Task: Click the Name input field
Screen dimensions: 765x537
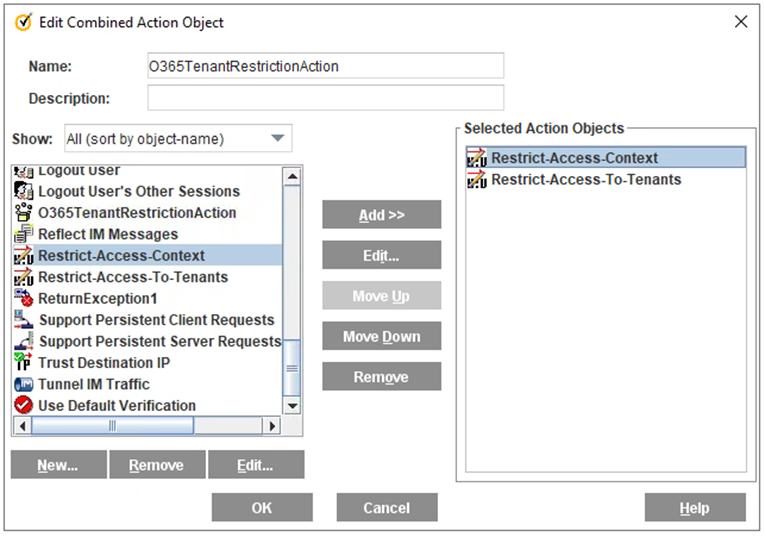Action: [x=326, y=66]
